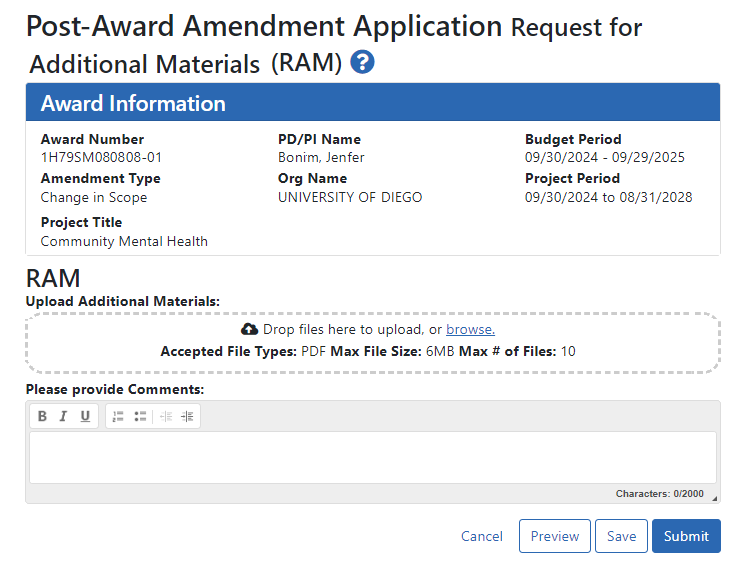Preview the amendment application
The width and height of the screenshot is (735, 561).
555,536
